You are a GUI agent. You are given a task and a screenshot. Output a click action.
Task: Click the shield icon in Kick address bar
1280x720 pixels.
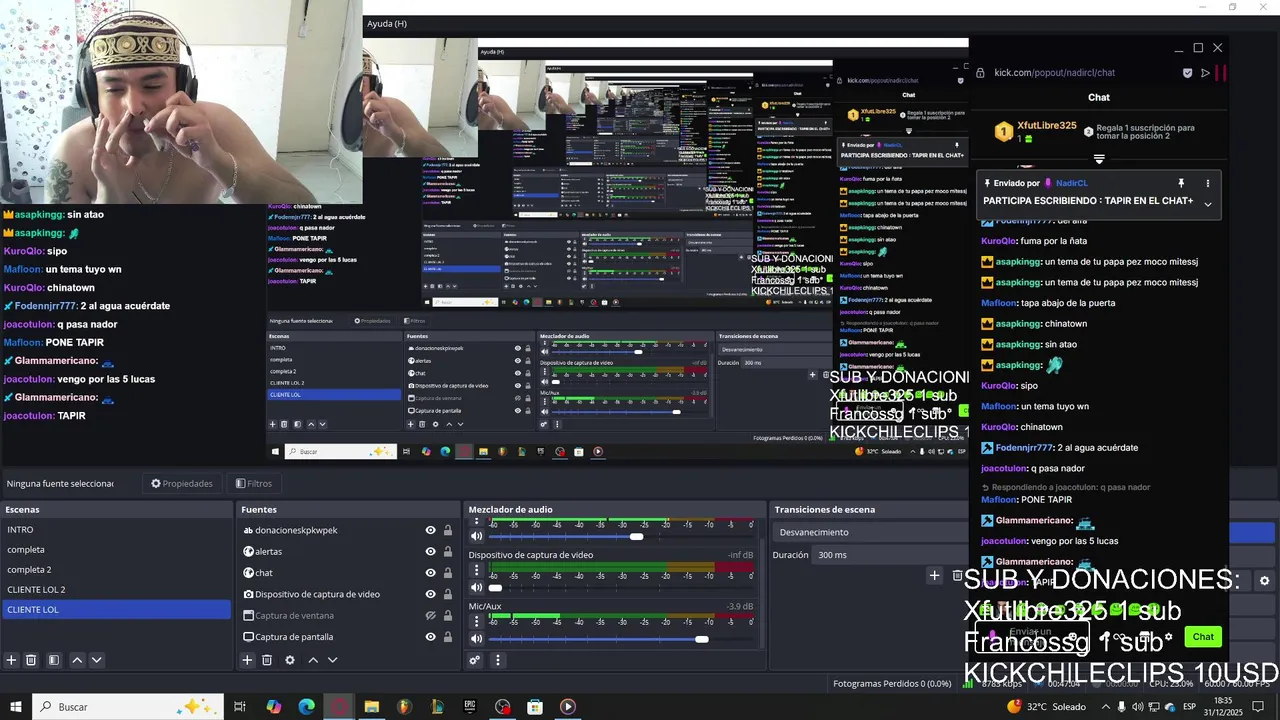tap(1187, 73)
